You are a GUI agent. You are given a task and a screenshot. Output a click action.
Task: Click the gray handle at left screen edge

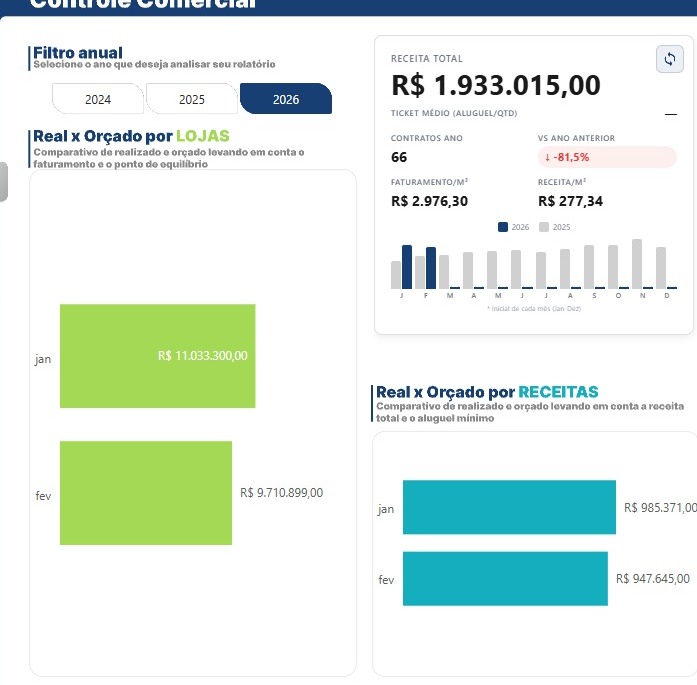(x=4, y=182)
